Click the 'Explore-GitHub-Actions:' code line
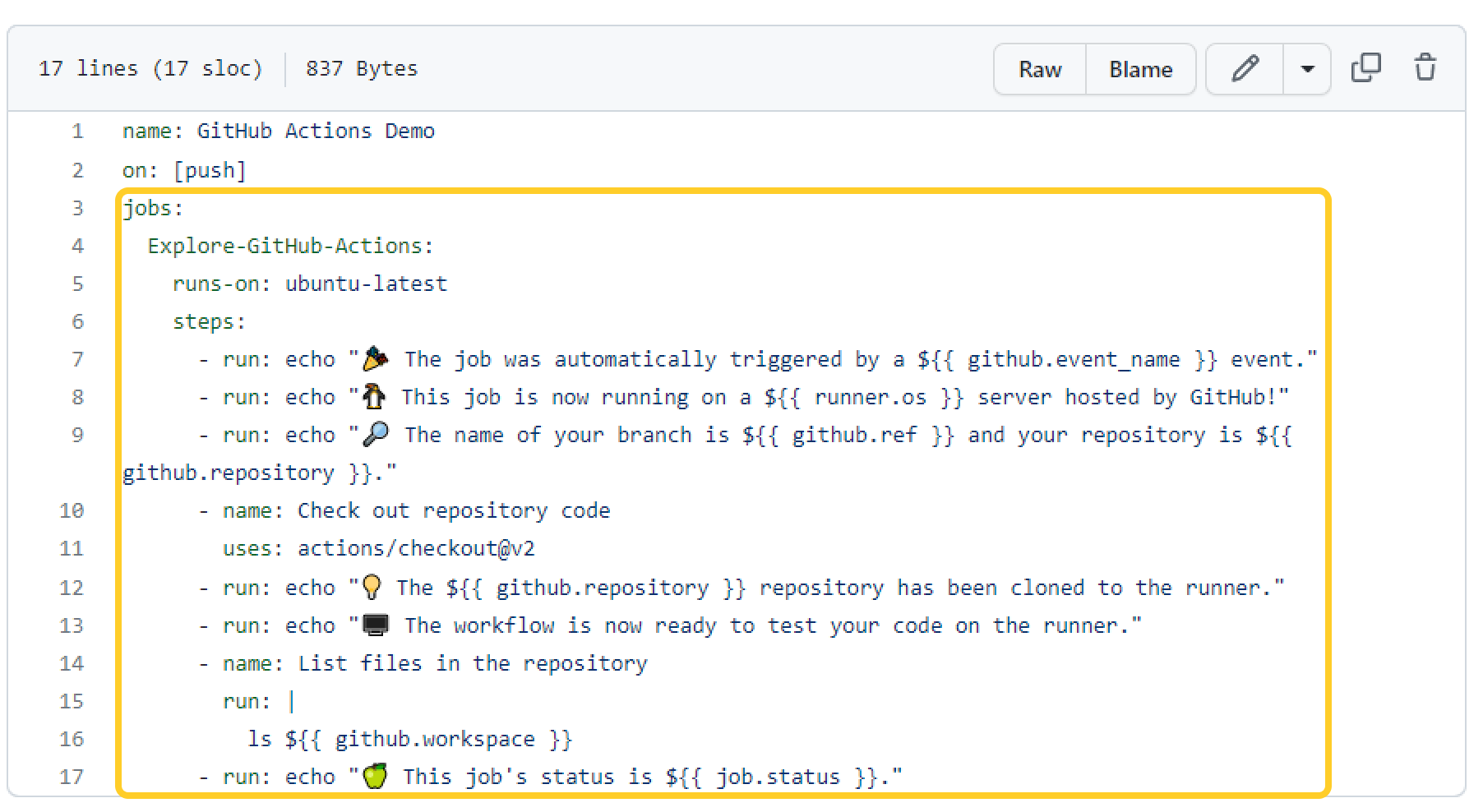The height and width of the screenshot is (812, 1483). tap(290, 246)
